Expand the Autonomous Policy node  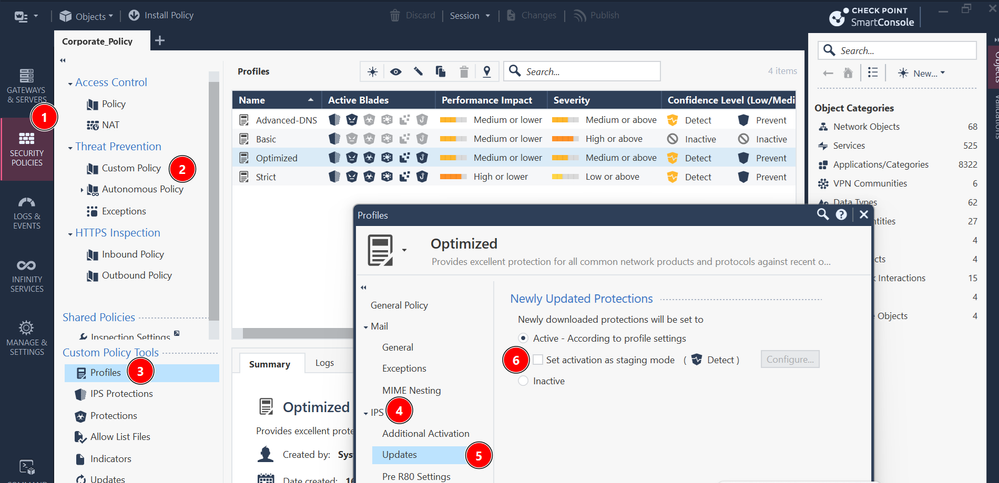click(82, 189)
